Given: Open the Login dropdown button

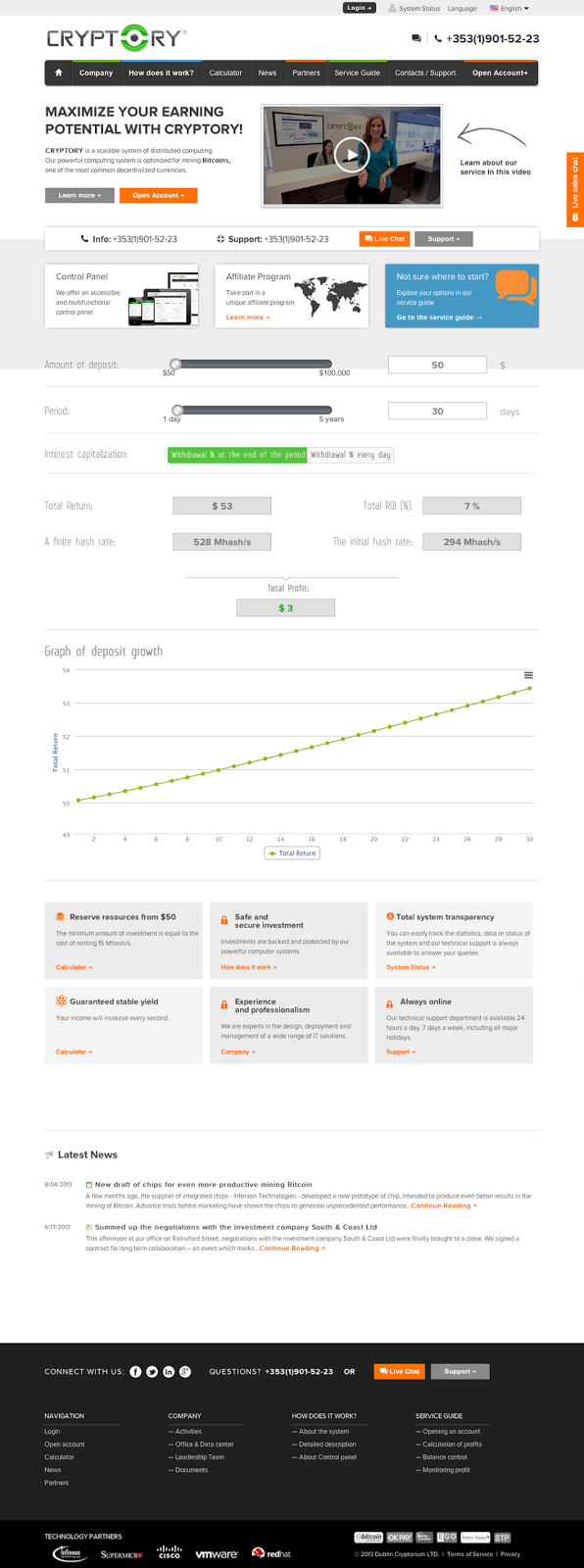Looking at the screenshot, I should 360,8.
